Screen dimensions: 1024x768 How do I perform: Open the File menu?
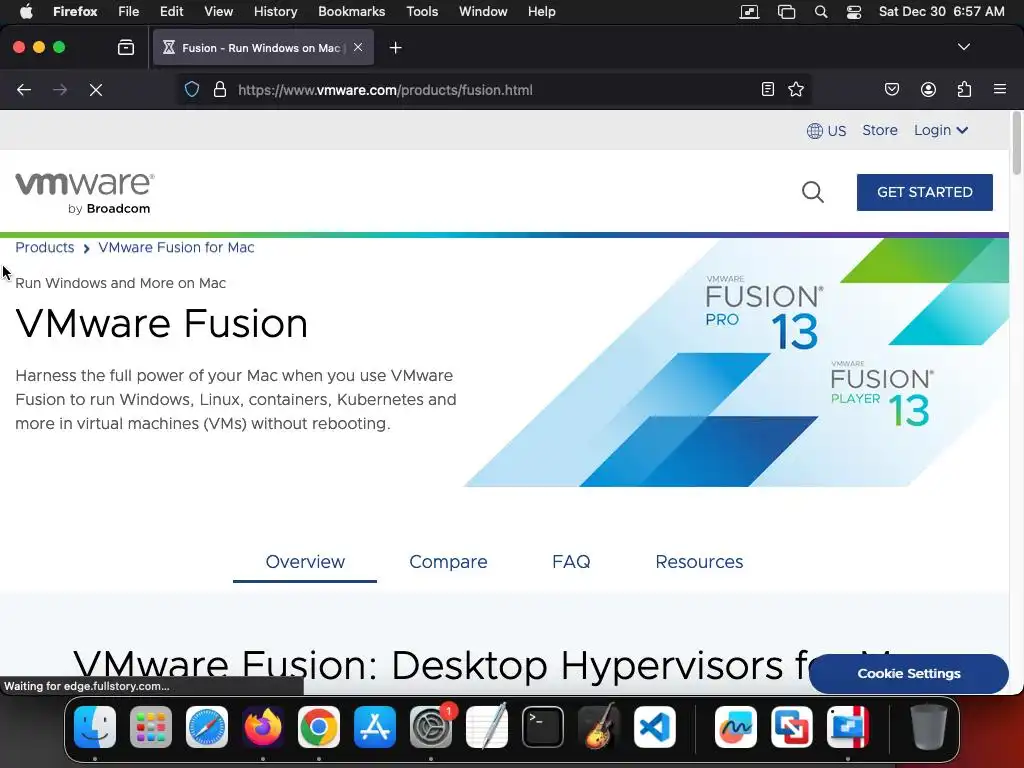pos(129,12)
